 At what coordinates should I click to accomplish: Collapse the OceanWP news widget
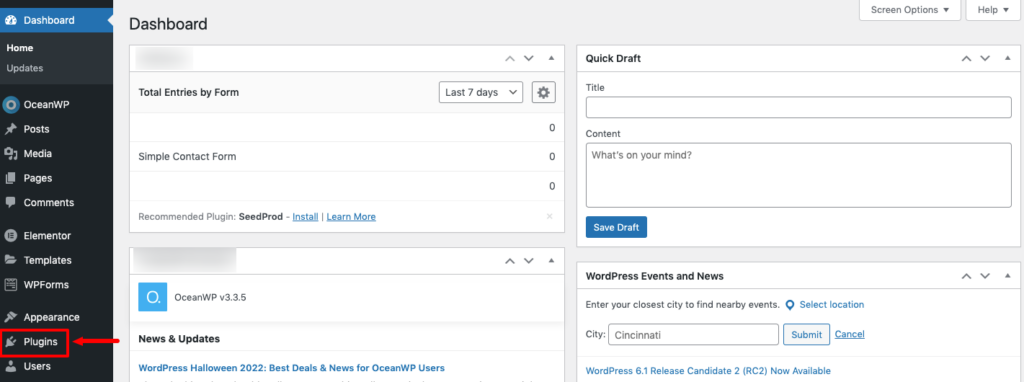click(551, 261)
